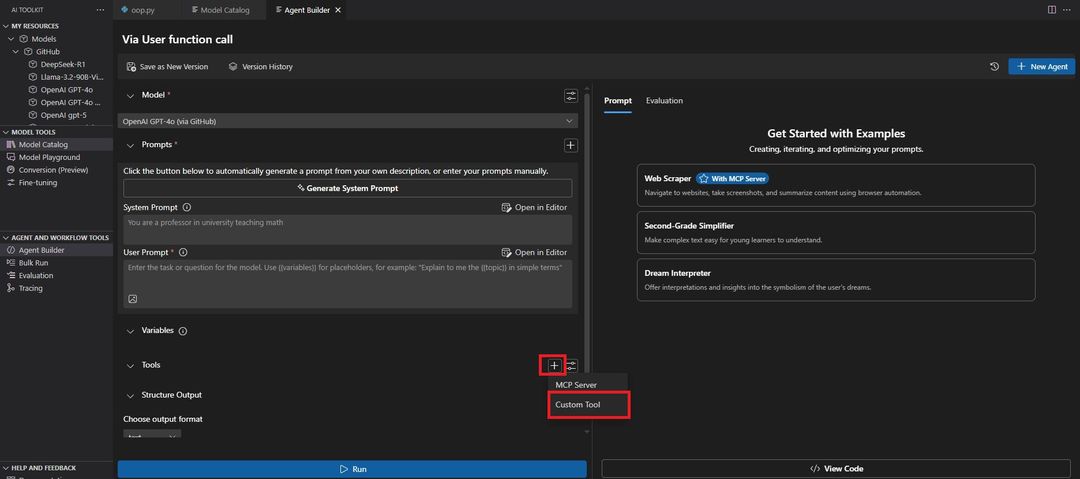Collapse the Models tree node
The image size is (1080, 479).
(x=11, y=39)
